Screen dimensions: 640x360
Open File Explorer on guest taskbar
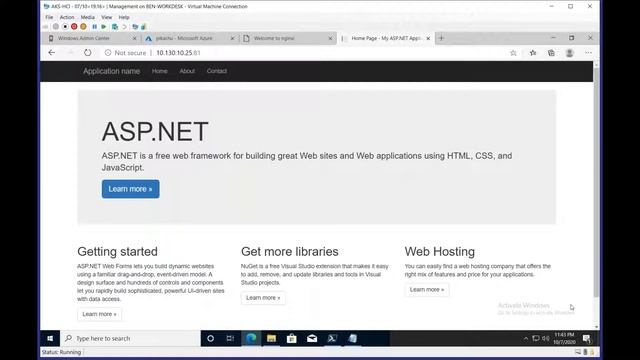tap(271, 338)
